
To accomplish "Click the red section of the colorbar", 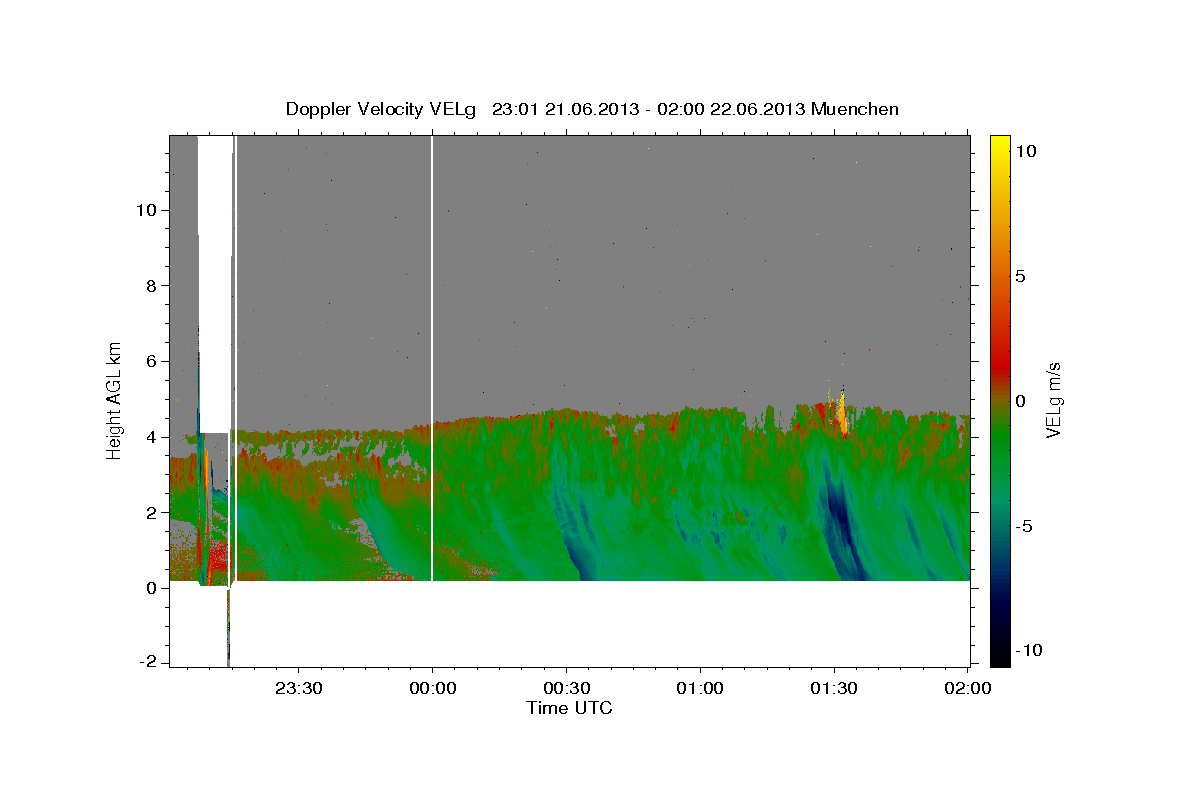I will pyautogui.click(x=999, y=360).
